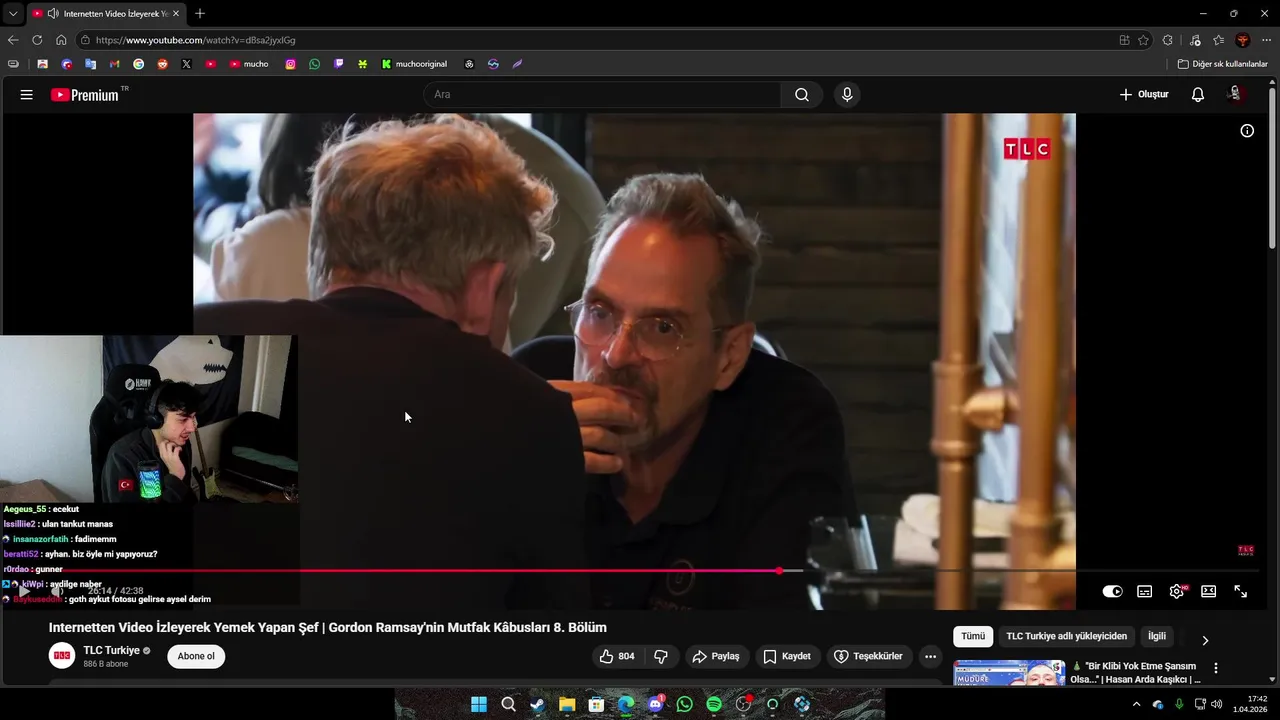Toggle subtitles in the video player
Image resolution: width=1280 pixels, height=720 pixels.
[1145, 591]
